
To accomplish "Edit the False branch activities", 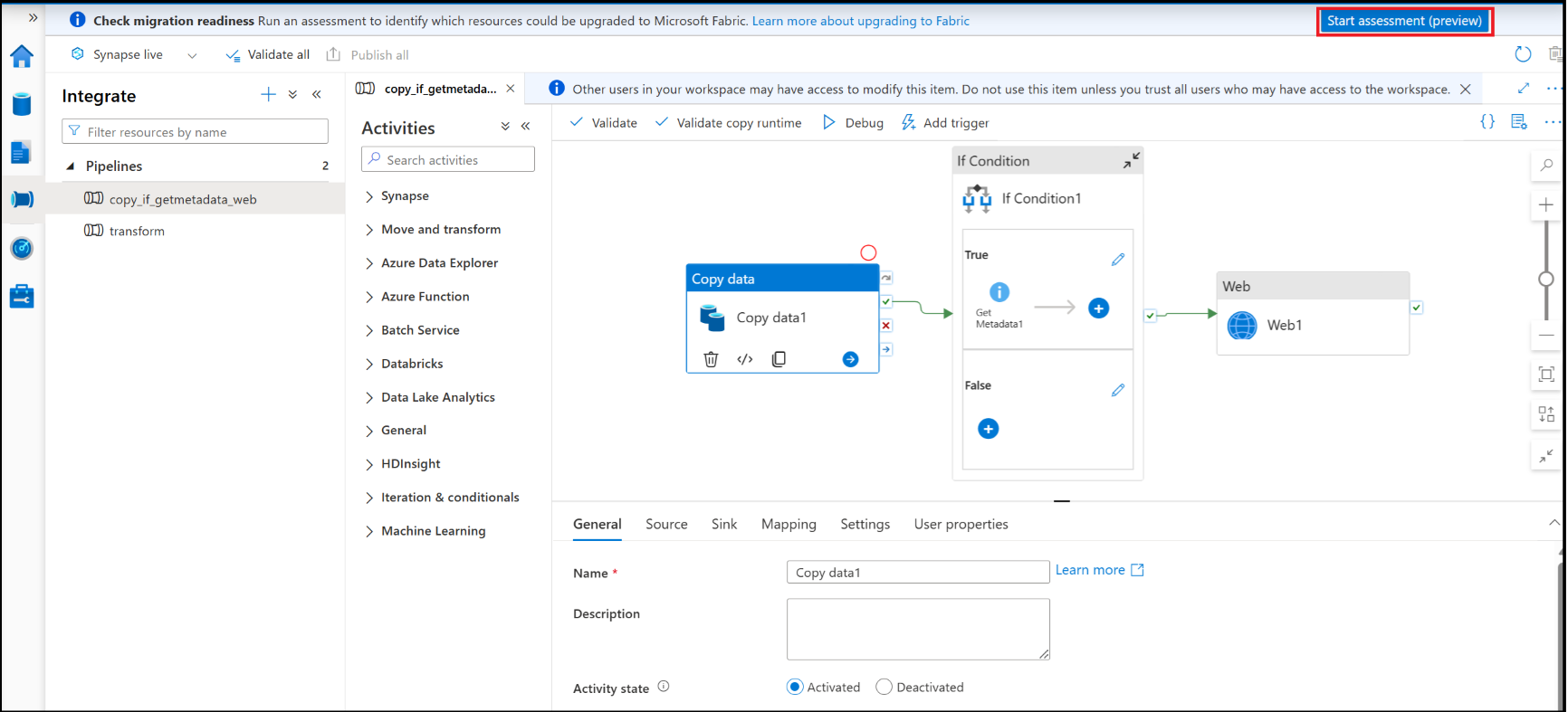I will (1118, 390).
